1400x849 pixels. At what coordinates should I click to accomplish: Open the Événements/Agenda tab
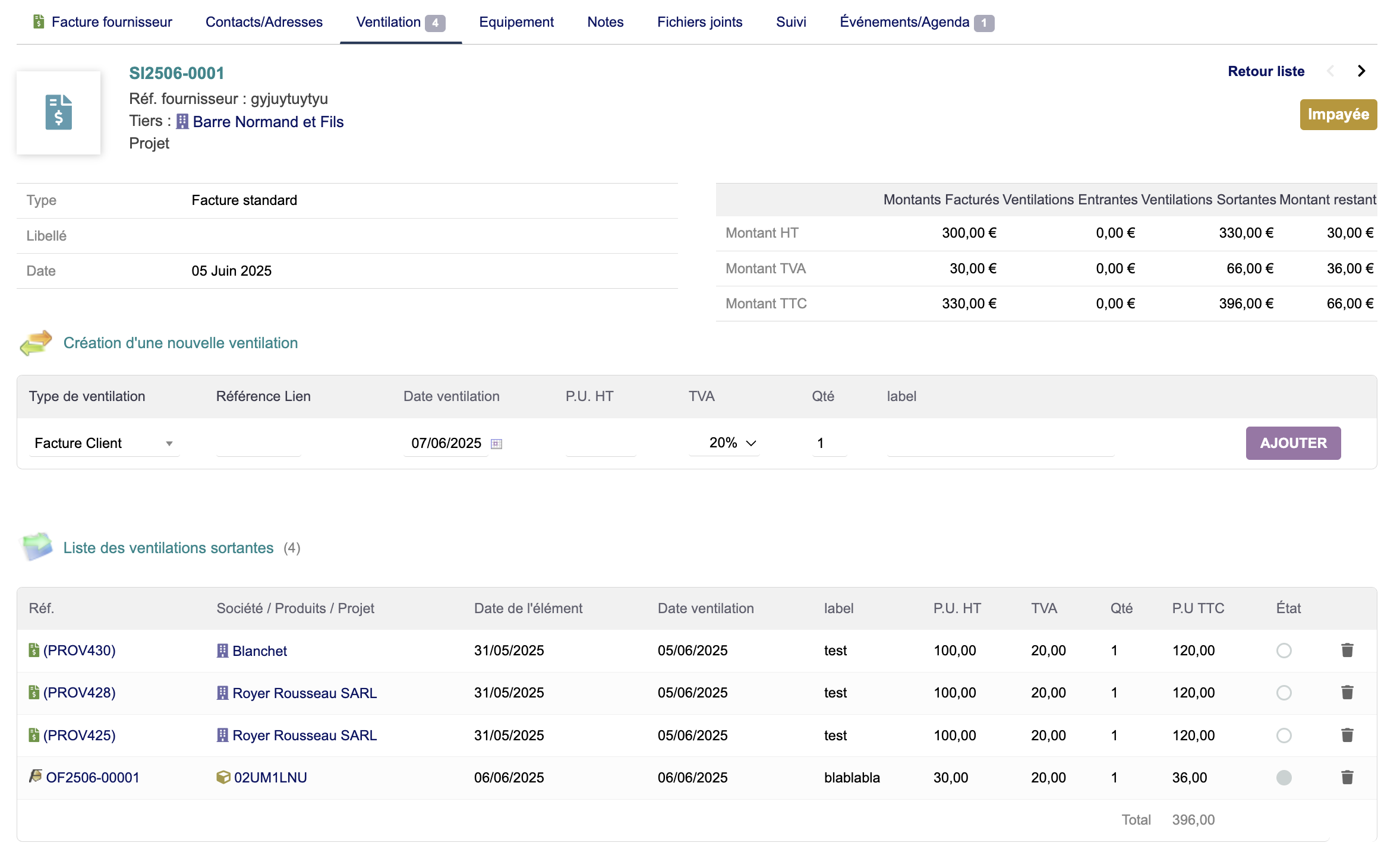tap(904, 22)
